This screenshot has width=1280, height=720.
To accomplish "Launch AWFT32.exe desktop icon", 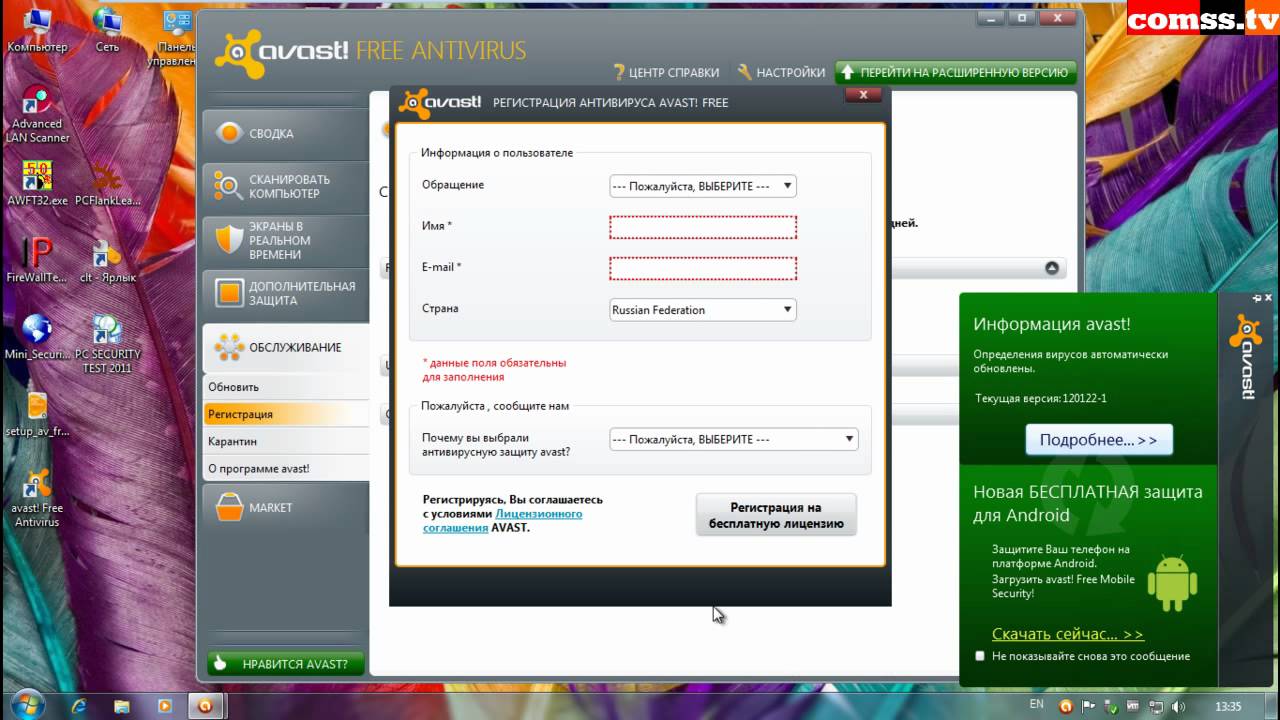I will (x=37, y=183).
